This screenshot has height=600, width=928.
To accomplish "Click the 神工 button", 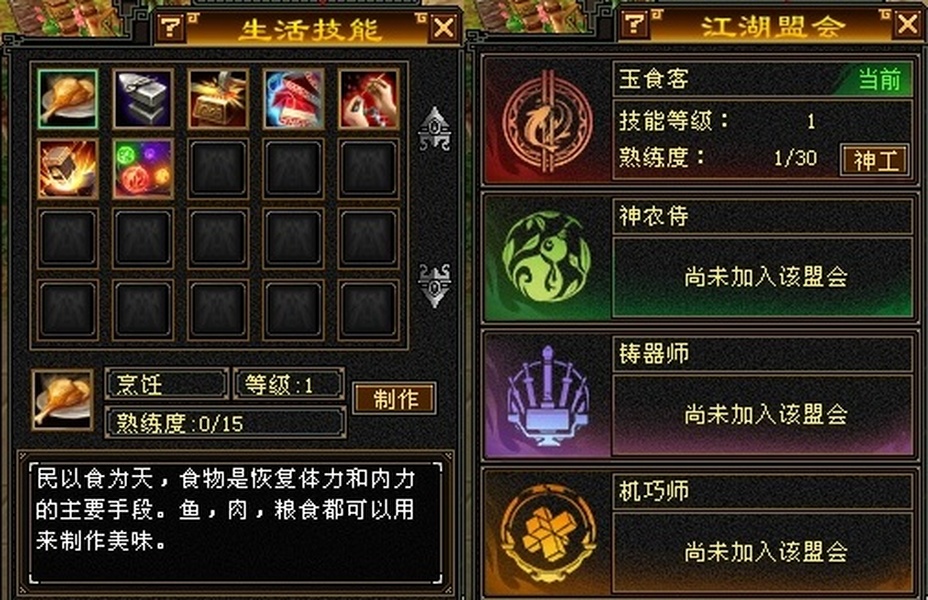I will click(875, 160).
